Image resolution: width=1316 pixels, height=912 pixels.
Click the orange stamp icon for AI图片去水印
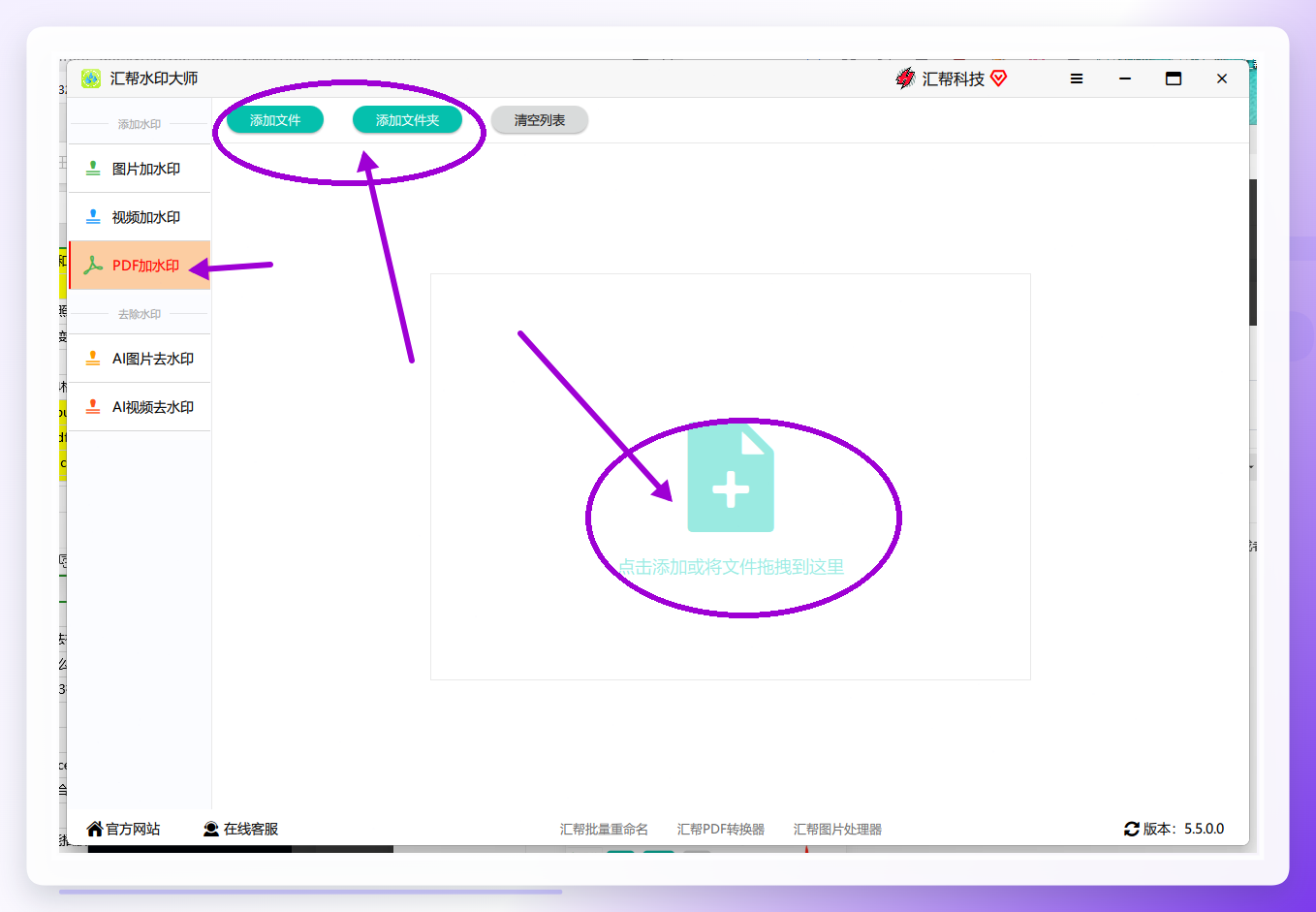[93, 359]
